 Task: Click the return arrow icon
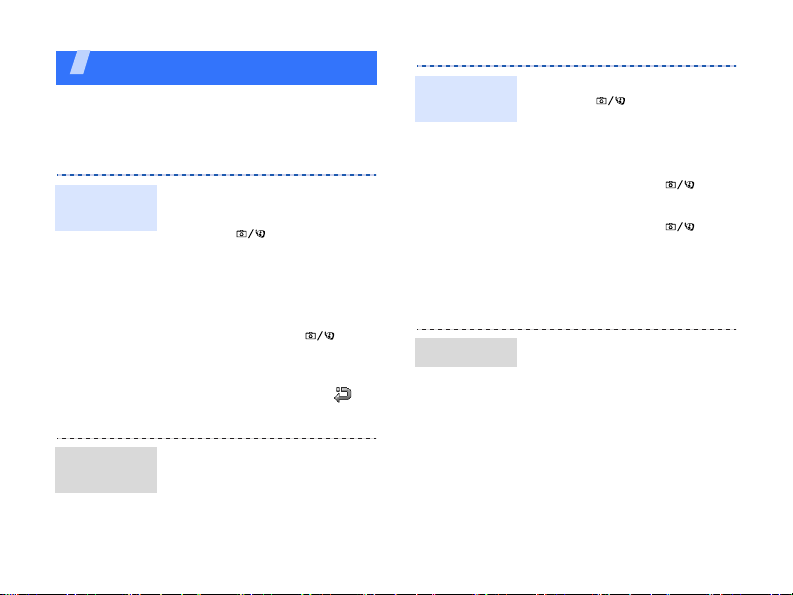click(x=342, y=394)
